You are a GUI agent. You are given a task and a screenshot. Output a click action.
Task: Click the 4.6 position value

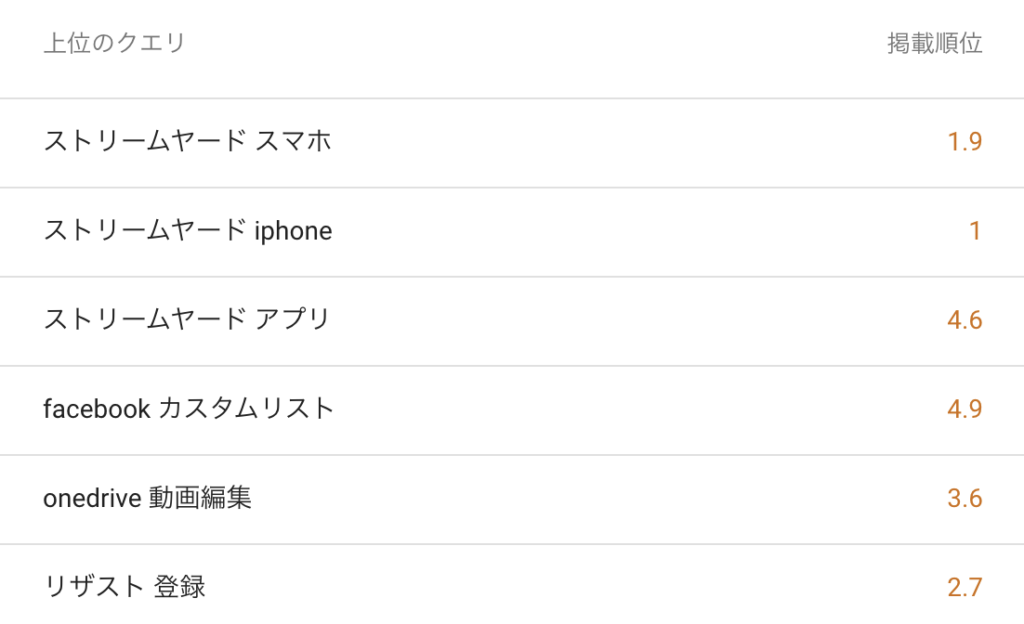(x=965, y=320)
